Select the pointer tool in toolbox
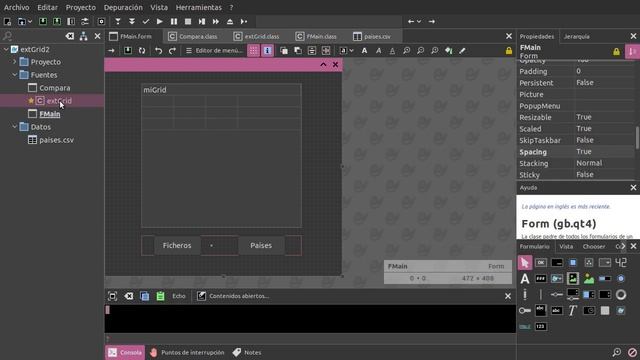 (x=524, y=262)
